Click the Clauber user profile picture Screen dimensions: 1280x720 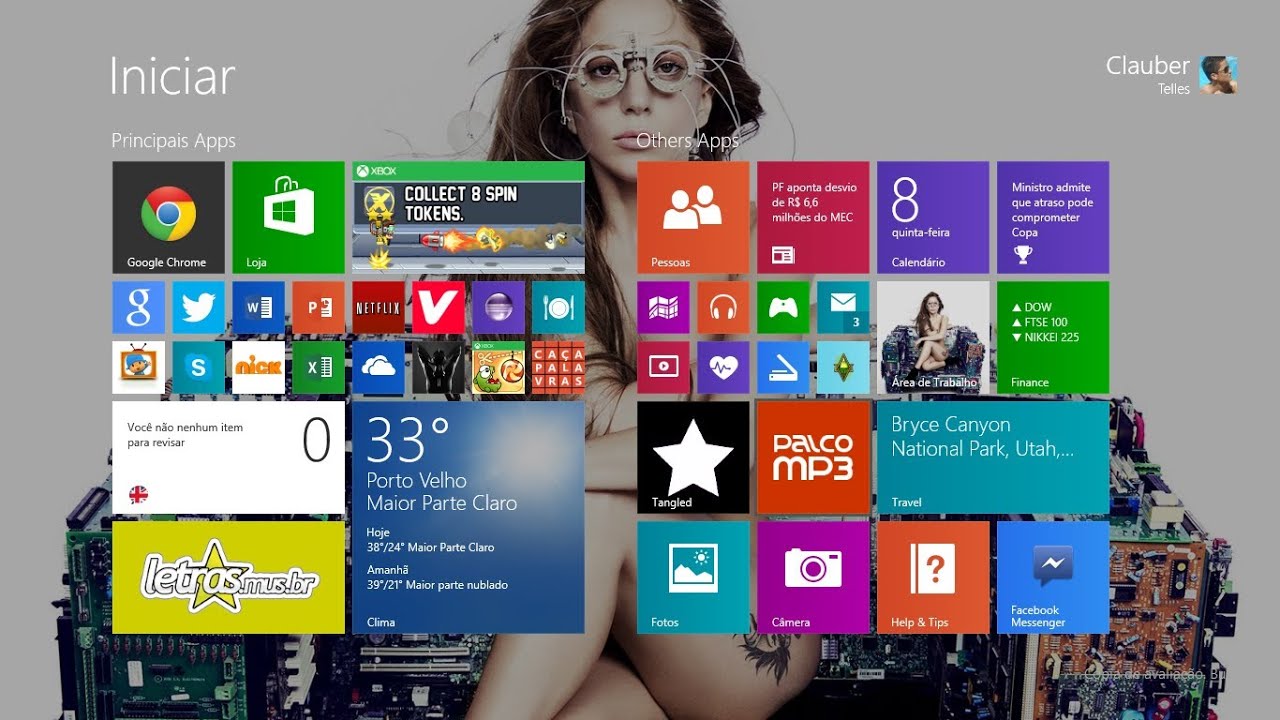pos(1219,75)
